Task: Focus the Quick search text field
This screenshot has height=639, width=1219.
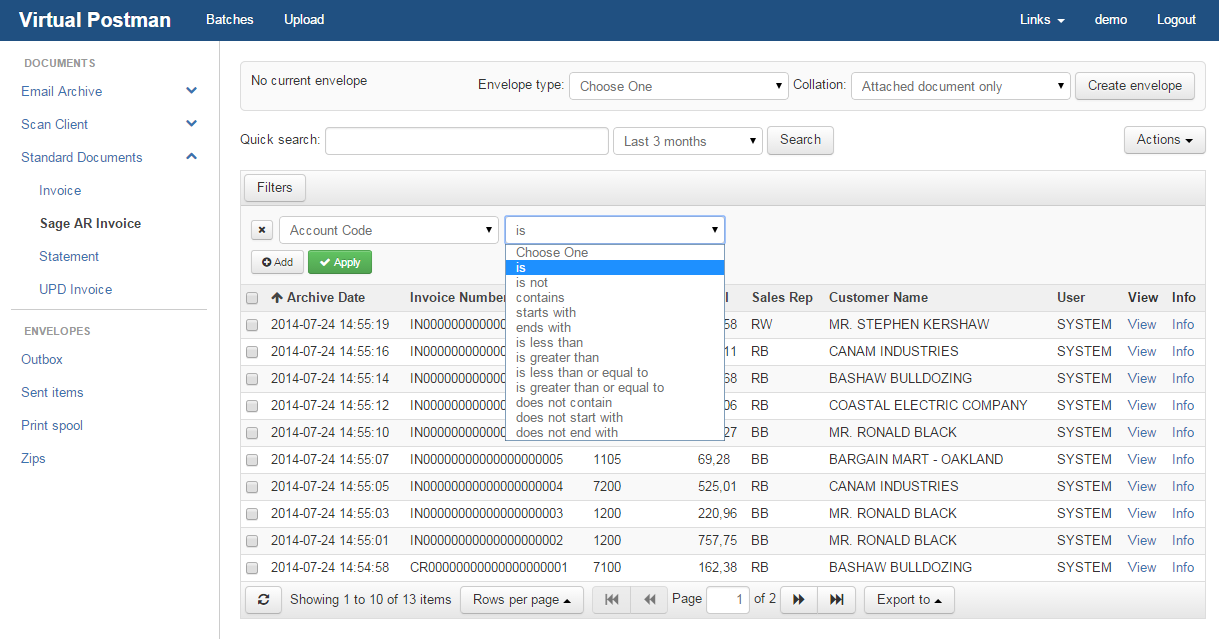Action: click(x=466, y=141)
